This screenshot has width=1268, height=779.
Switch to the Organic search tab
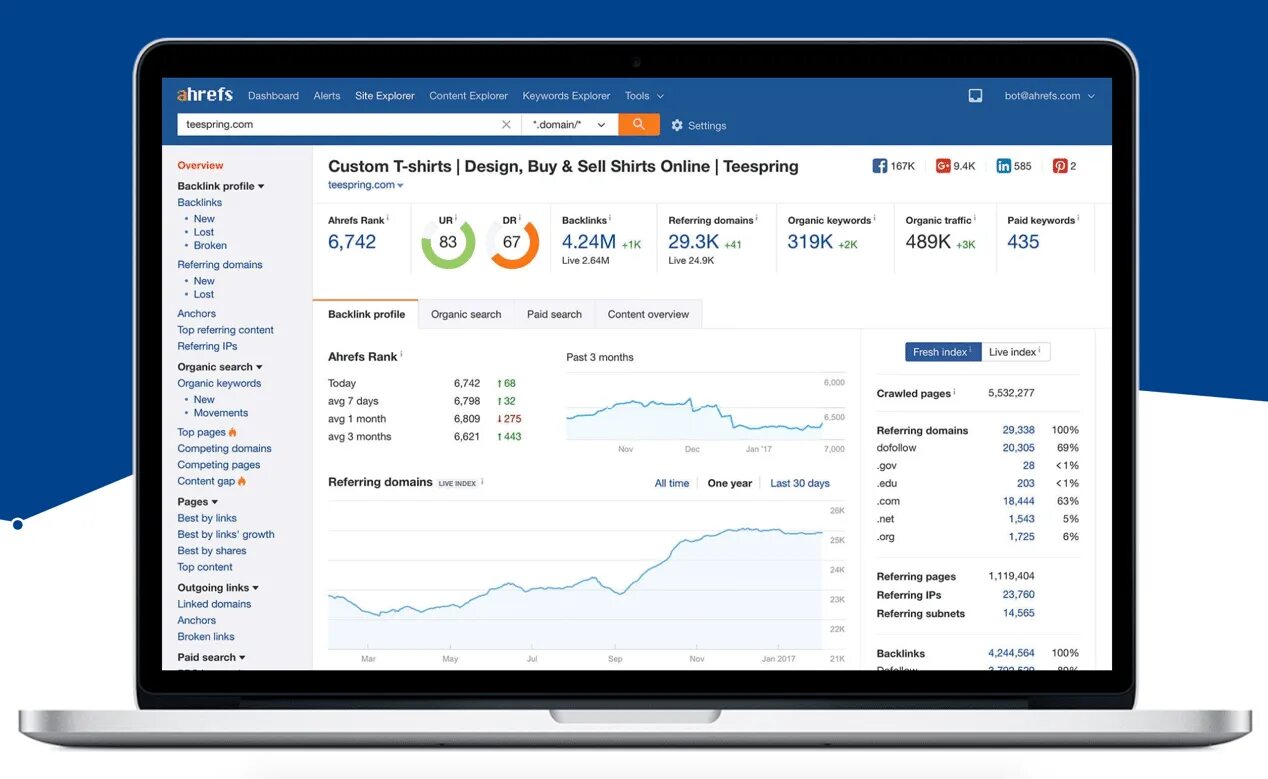(x=466, y=314)
